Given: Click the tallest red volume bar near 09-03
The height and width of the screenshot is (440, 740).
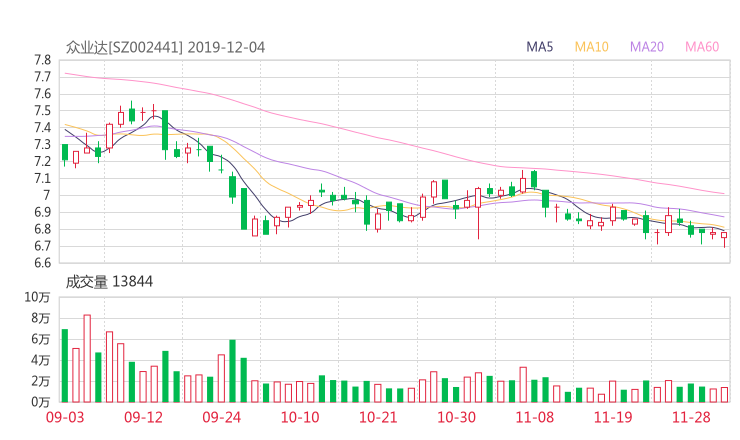Looking at the screenshot, I should [x=87, y=359].
